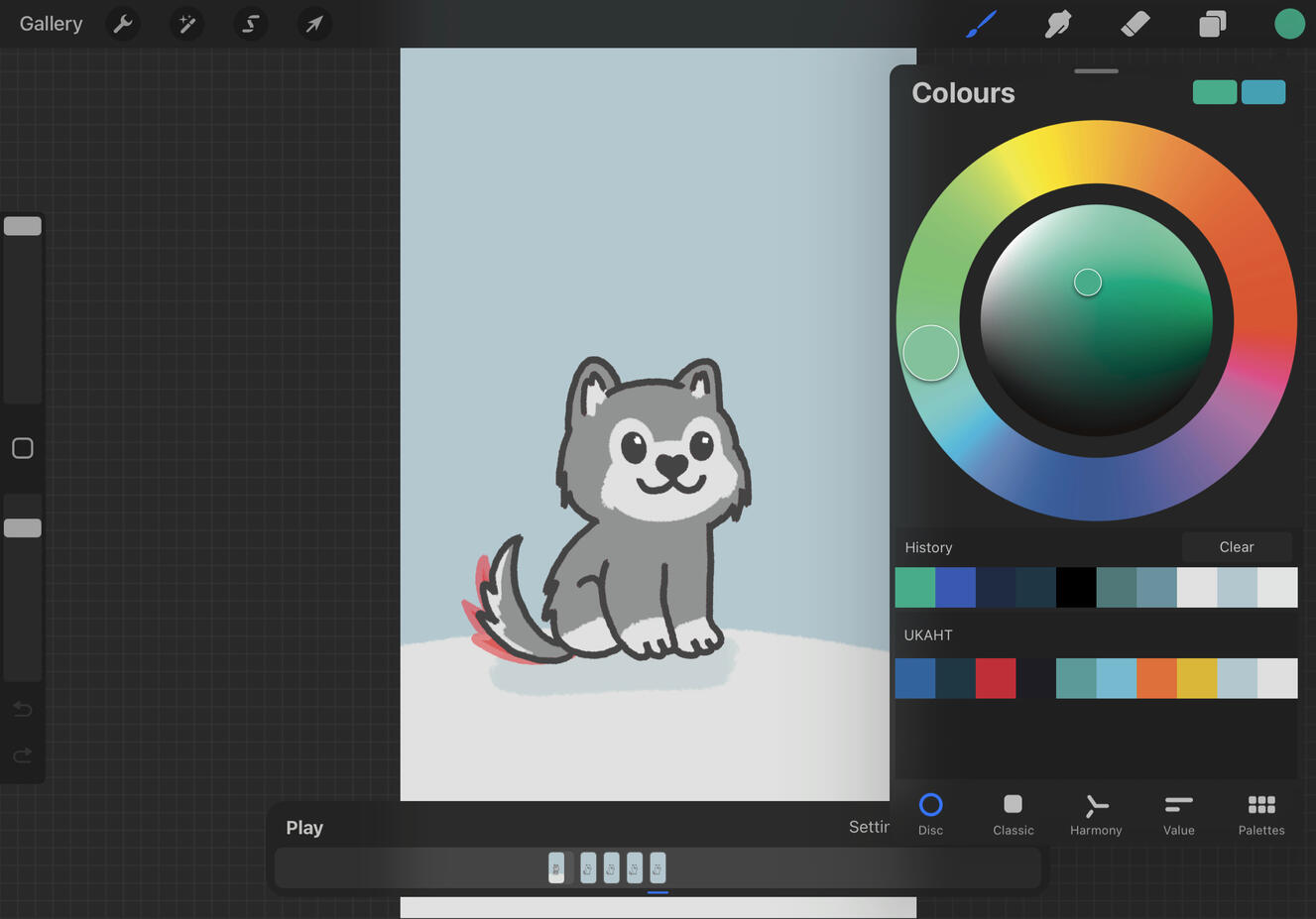Pick the red swatch in UKAHT palette

click(x=996, y=678)
